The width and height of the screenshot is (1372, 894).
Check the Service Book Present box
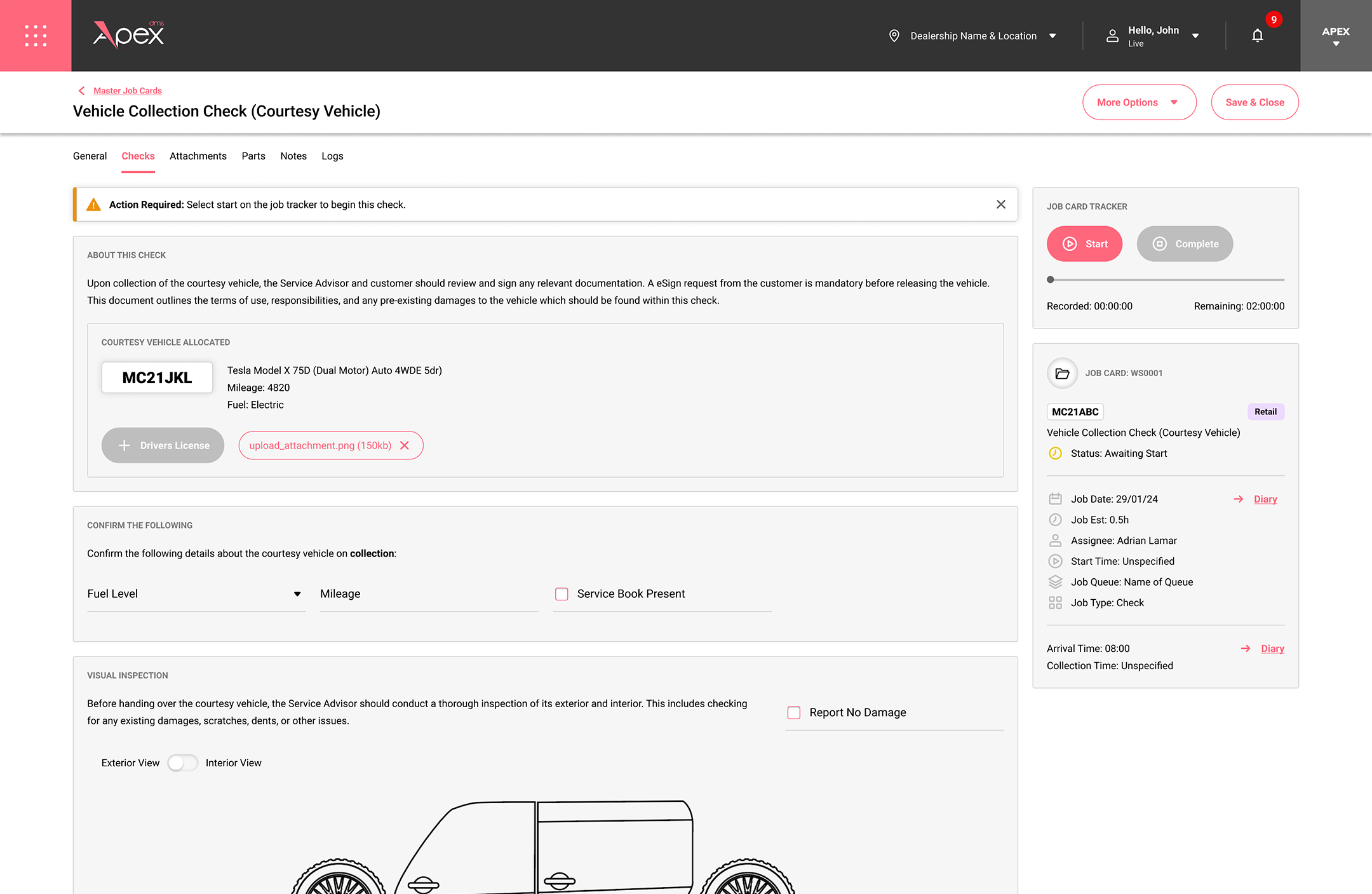point(562,594)
